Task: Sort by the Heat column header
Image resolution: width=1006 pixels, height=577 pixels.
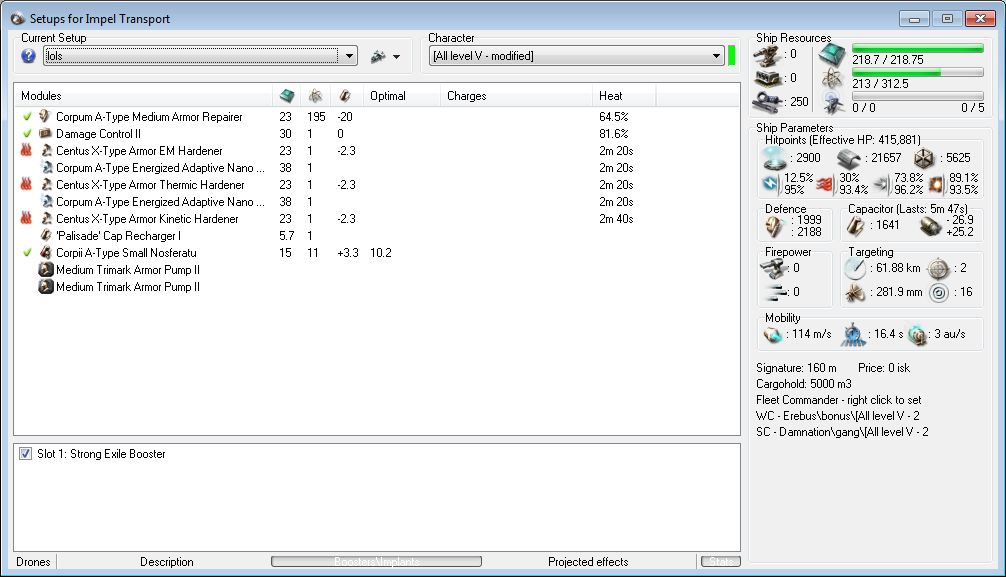Action: pos(624,96)
